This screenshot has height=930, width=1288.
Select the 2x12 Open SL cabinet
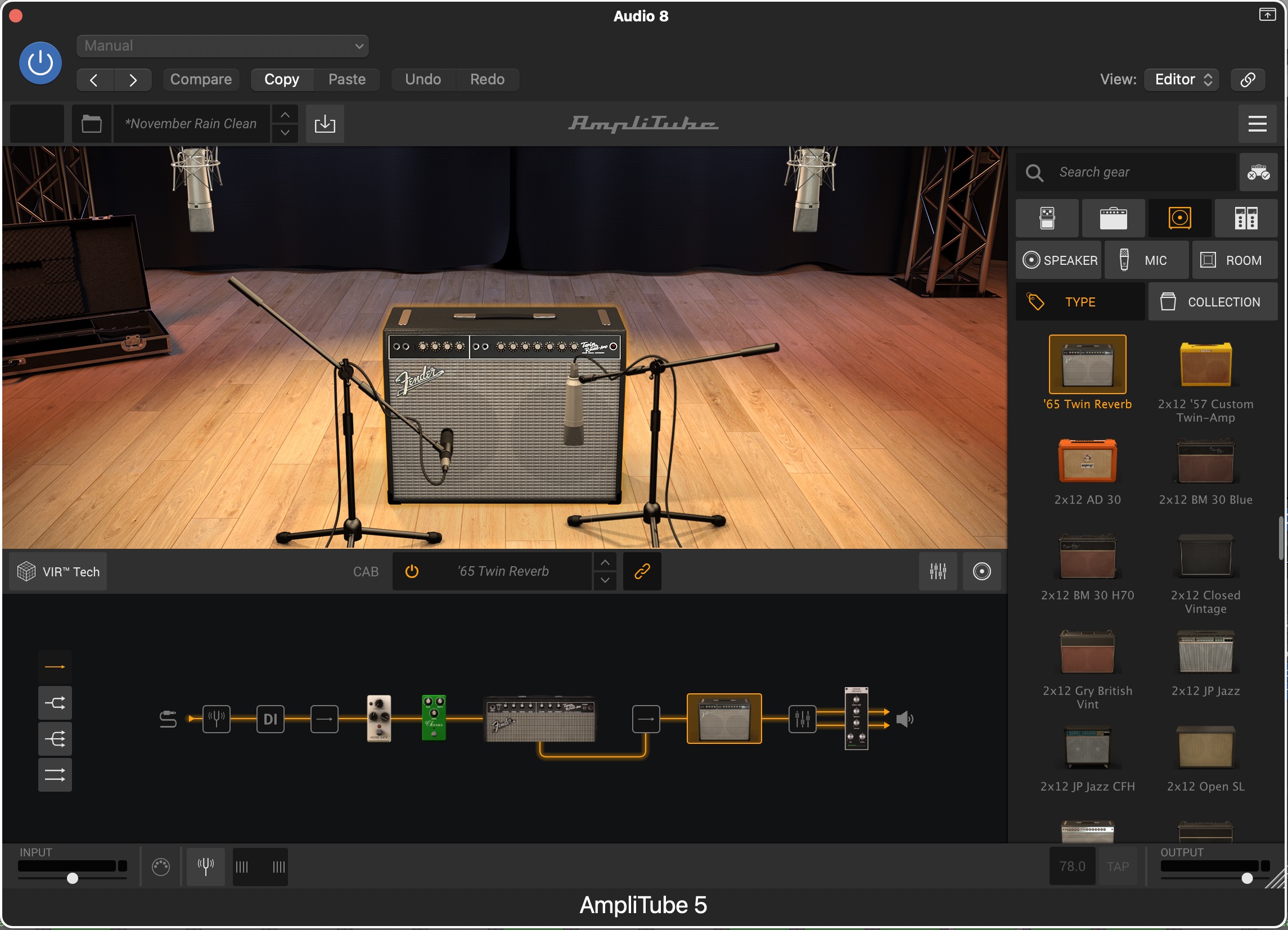(1205, 747)
